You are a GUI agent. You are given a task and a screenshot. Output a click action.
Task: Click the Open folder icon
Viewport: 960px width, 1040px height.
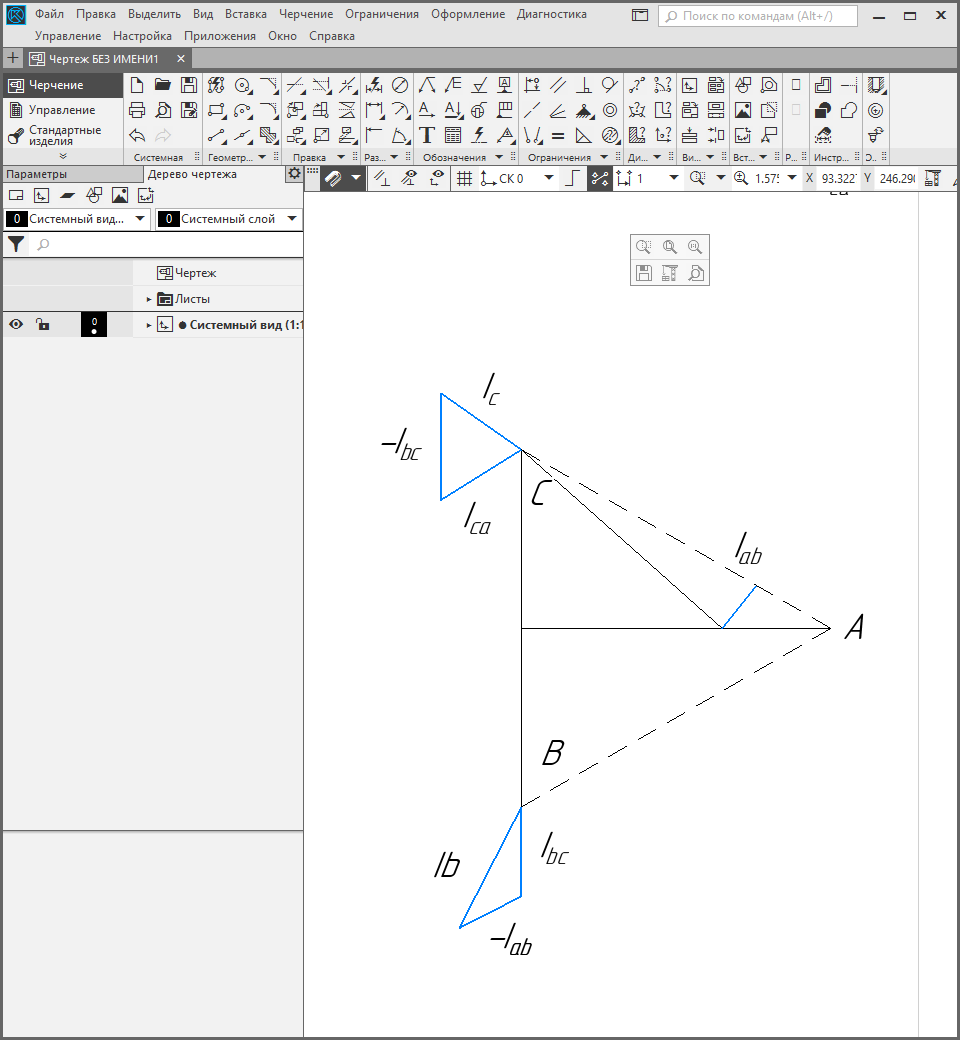coord(163,85)
